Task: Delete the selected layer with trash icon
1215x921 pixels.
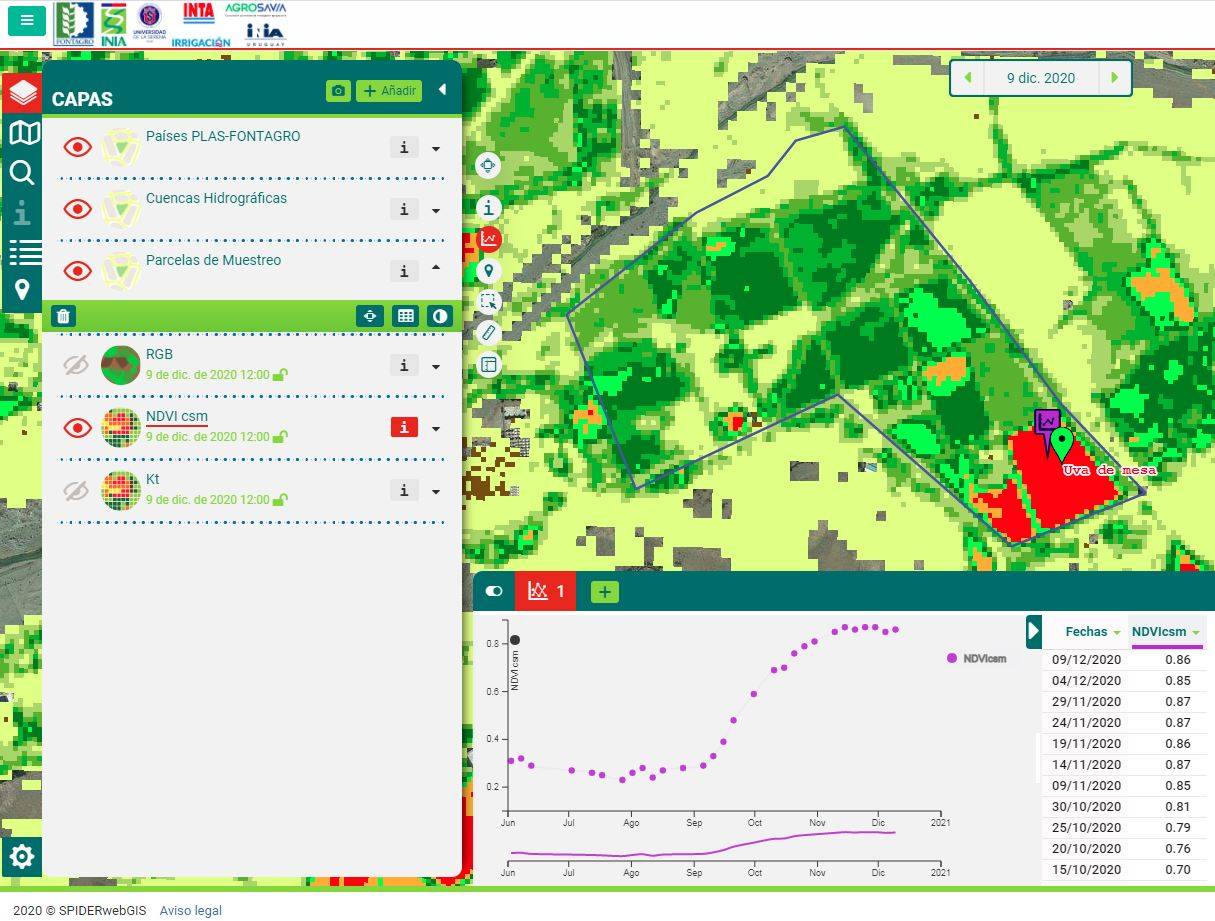Action: (x=63, y=316)
